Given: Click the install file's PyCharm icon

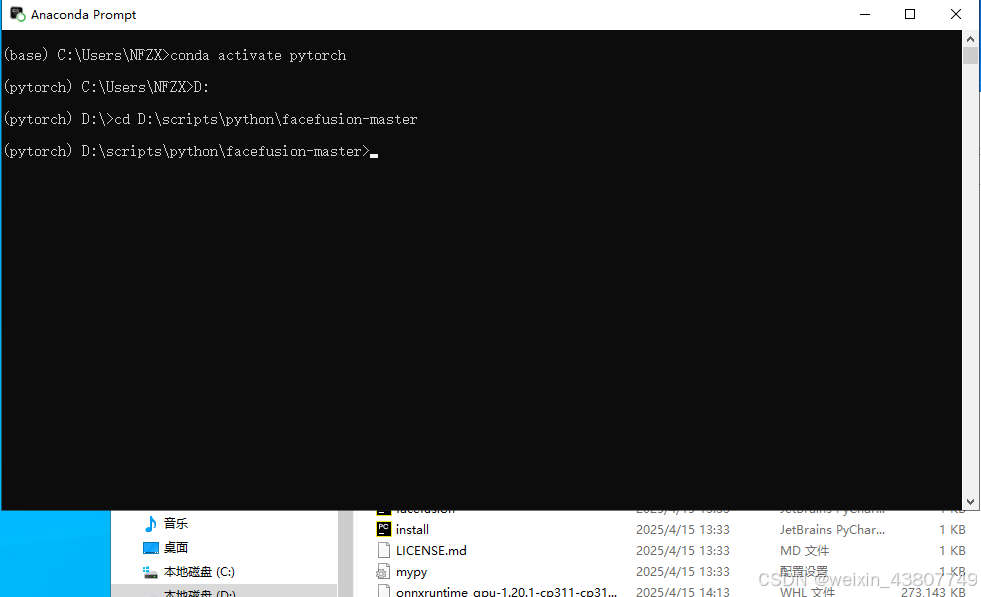Looking at the screenshot, I should click(x=385, y=529).
